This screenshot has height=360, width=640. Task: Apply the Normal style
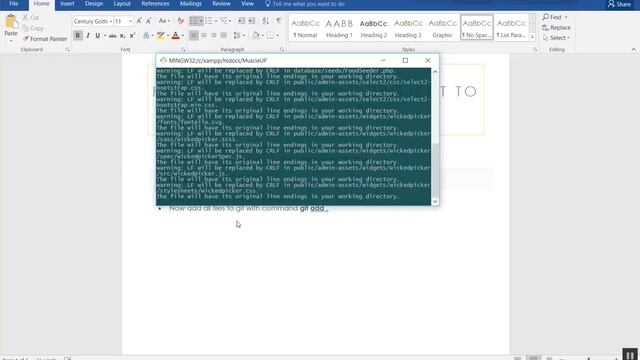point(305,28)
